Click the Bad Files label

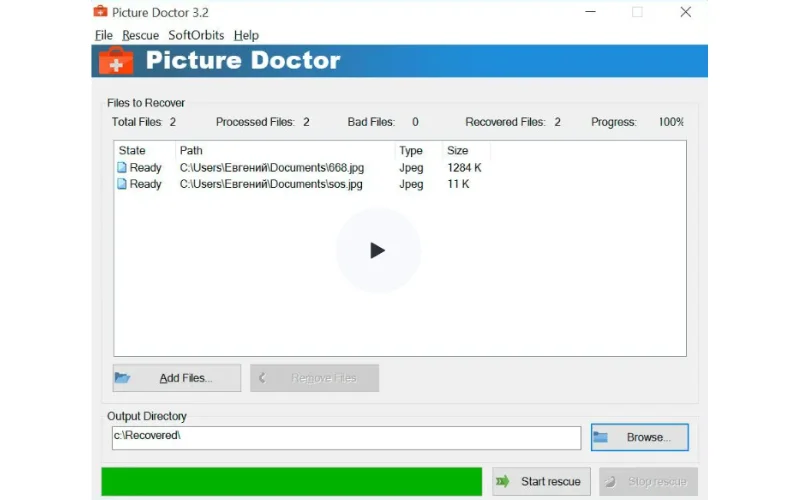click(x=371, y=122)
